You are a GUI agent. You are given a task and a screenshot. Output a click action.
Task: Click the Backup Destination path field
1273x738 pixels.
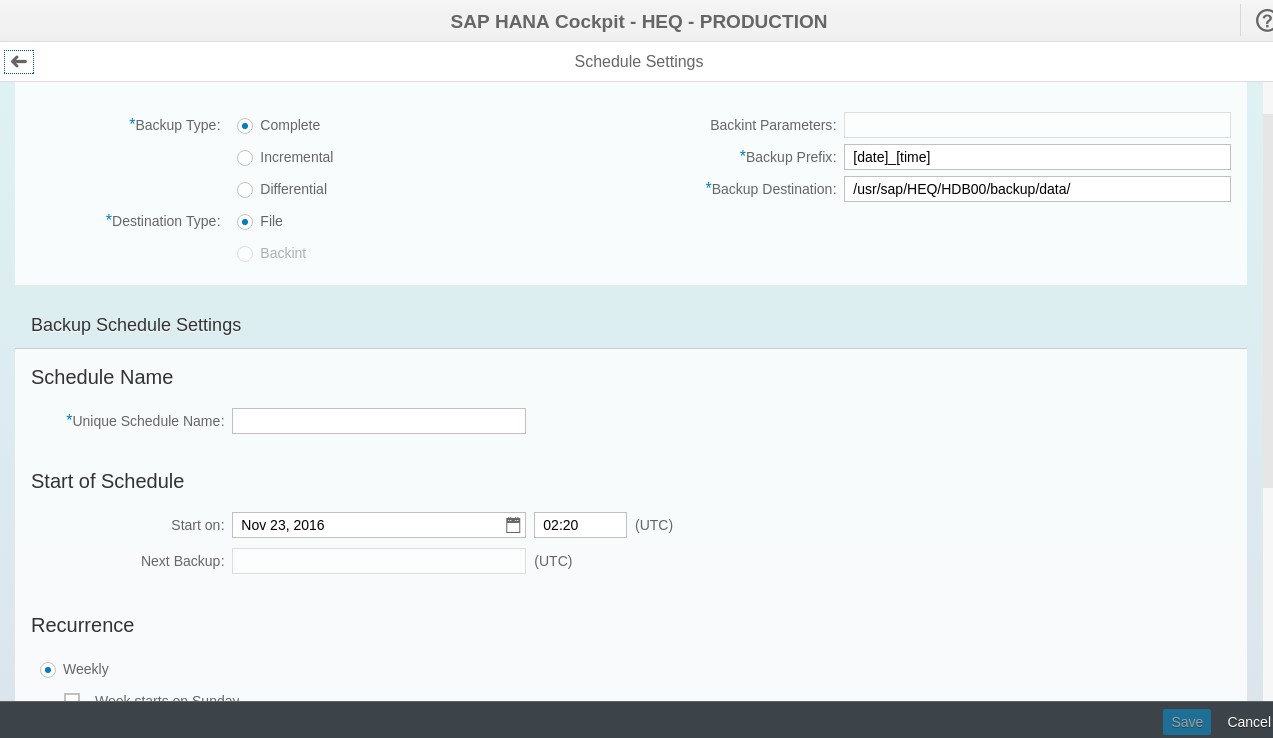pyautogui.click(x=1037, y=189)
